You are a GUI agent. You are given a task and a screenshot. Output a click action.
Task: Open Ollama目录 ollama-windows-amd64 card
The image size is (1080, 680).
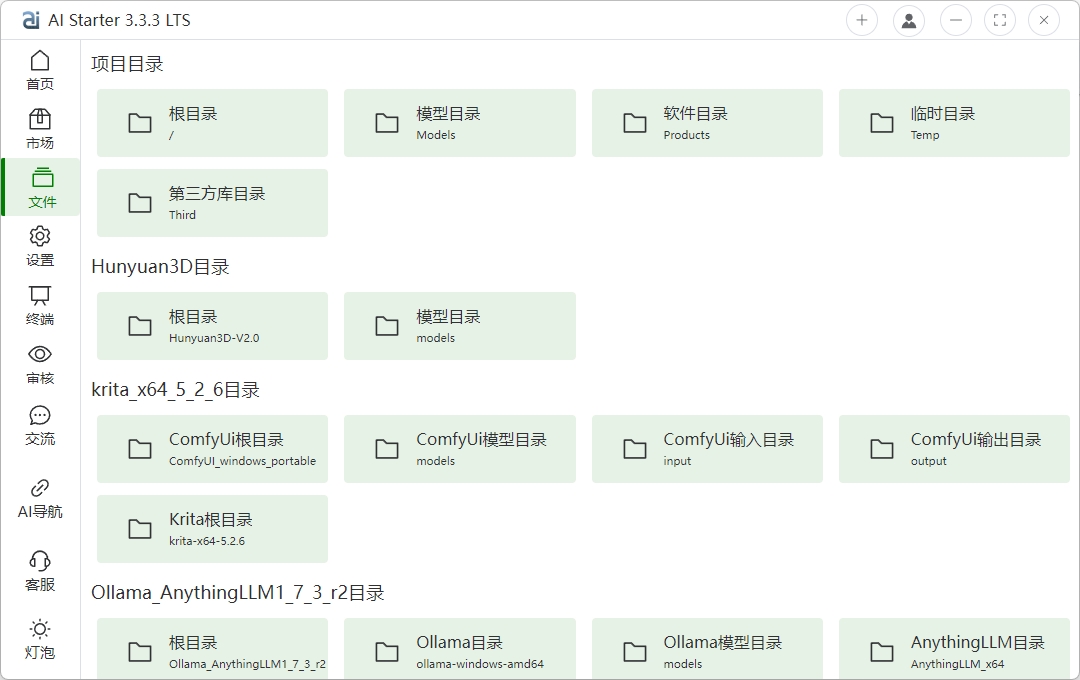[459, 648]
